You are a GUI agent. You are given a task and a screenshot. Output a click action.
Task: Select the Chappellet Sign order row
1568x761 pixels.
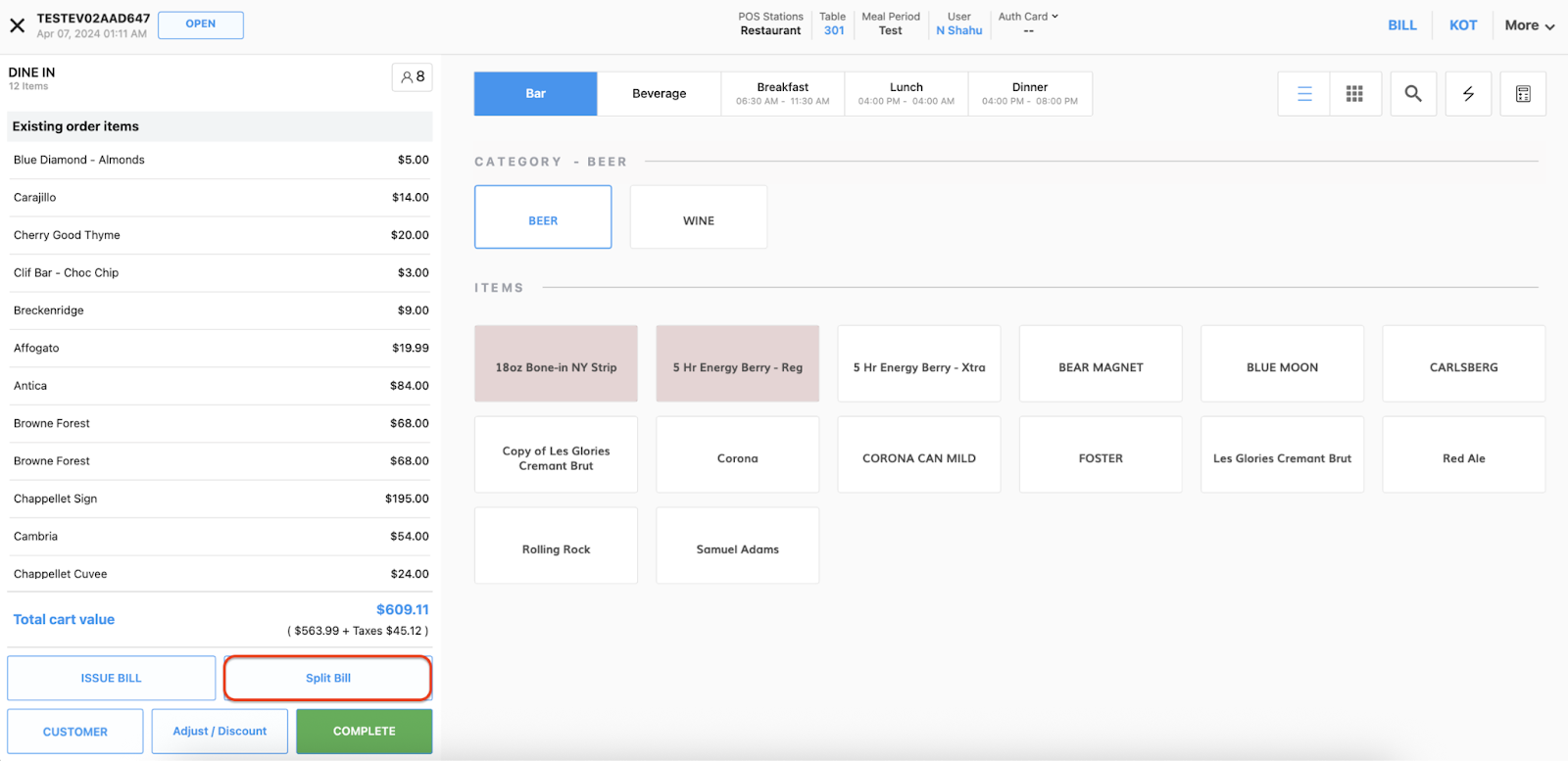pos(220,499)
